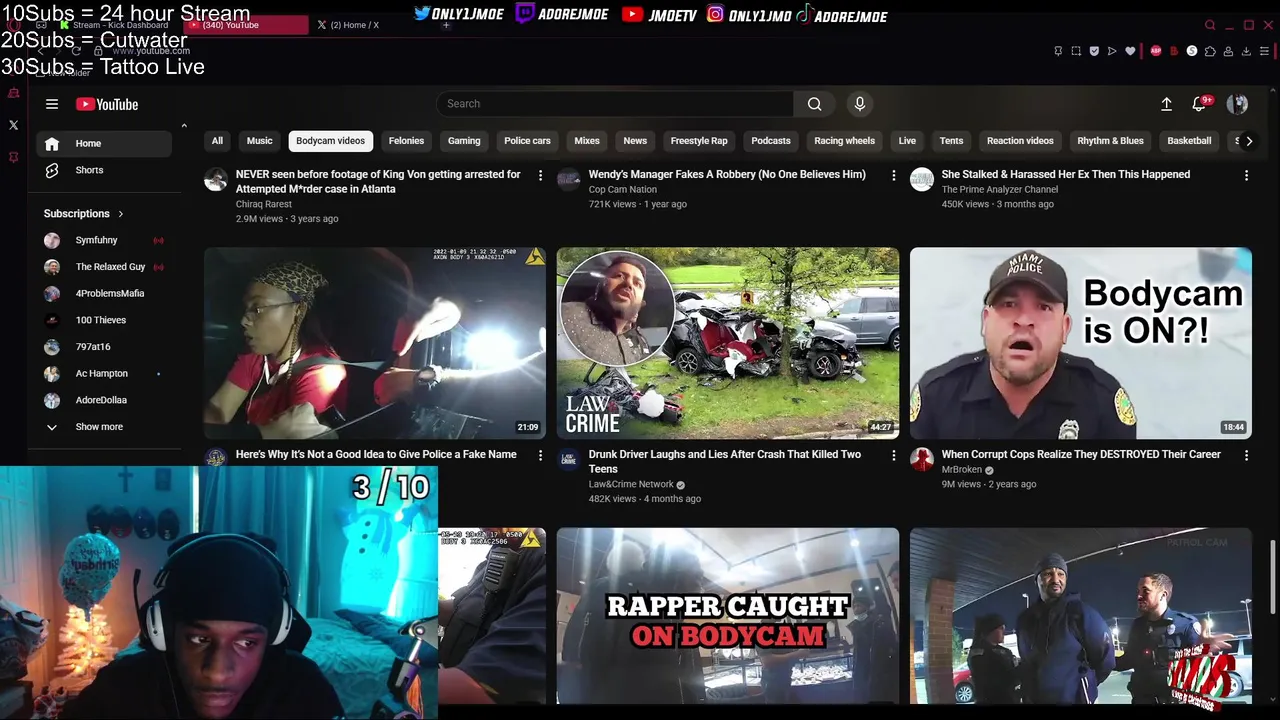This screenshot has height=720, width=1280.
Task: Open the Create upload icon
Action: tap(1166, 104)
